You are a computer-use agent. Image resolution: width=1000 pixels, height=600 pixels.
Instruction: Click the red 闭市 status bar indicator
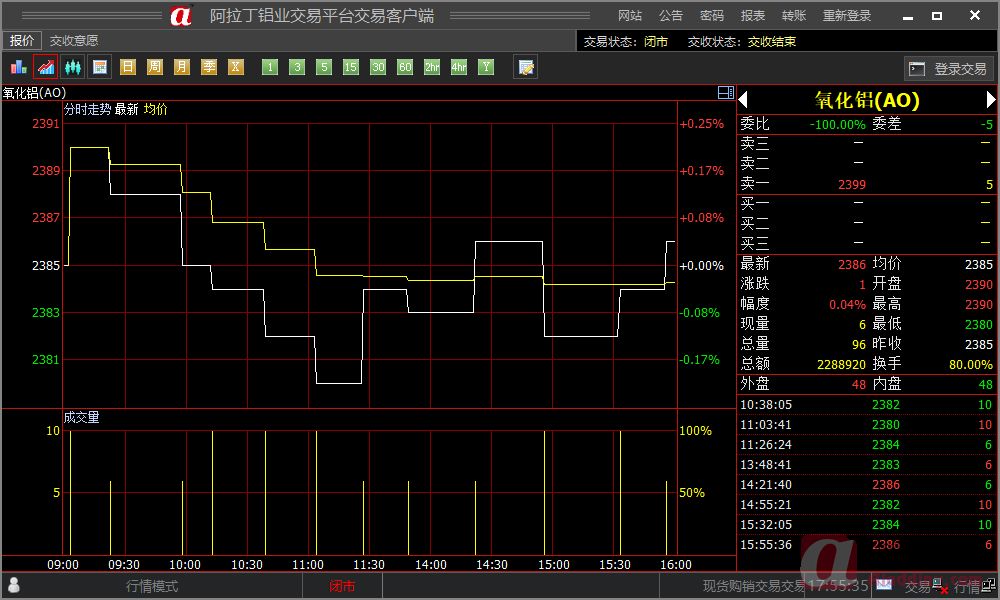342,586
